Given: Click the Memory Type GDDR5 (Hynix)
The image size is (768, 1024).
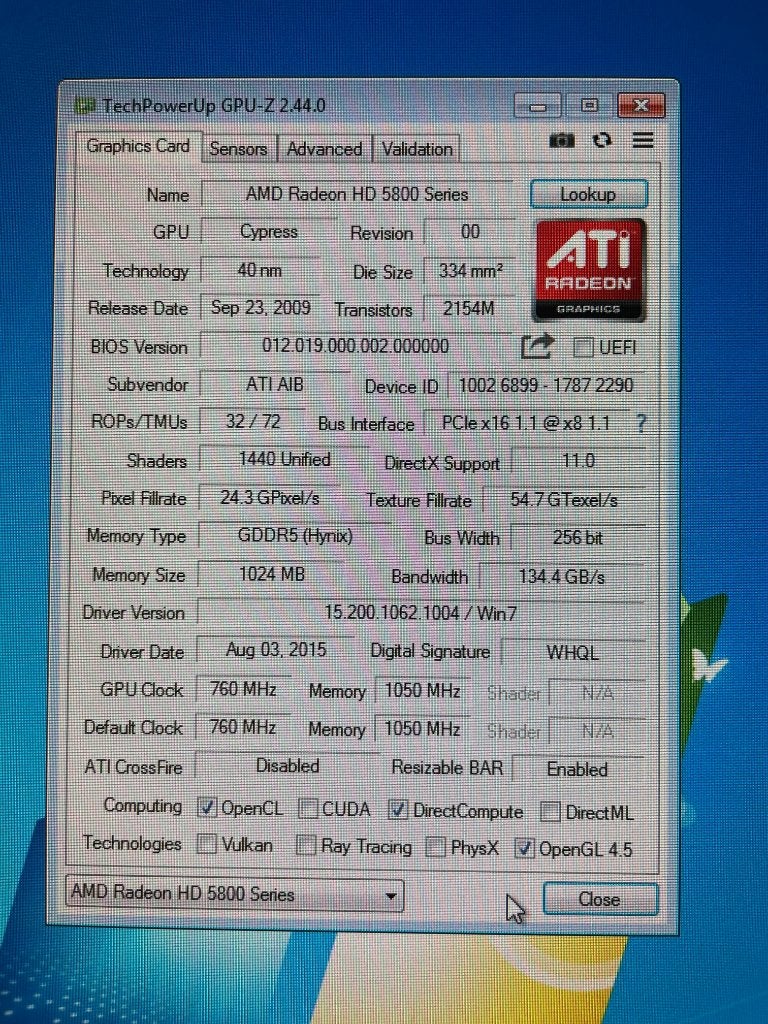Looking at the screenshot, I should pyautogui.click(x=295, y=536).
